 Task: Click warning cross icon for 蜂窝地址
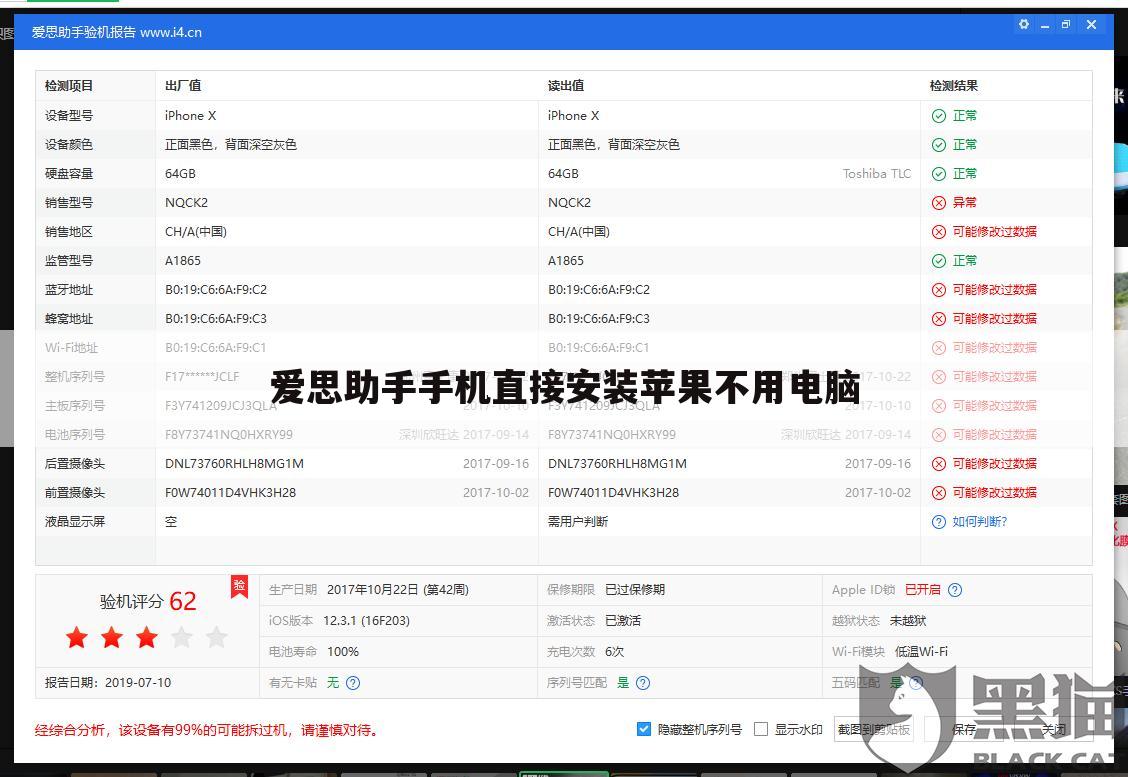(x=939, y=319)
